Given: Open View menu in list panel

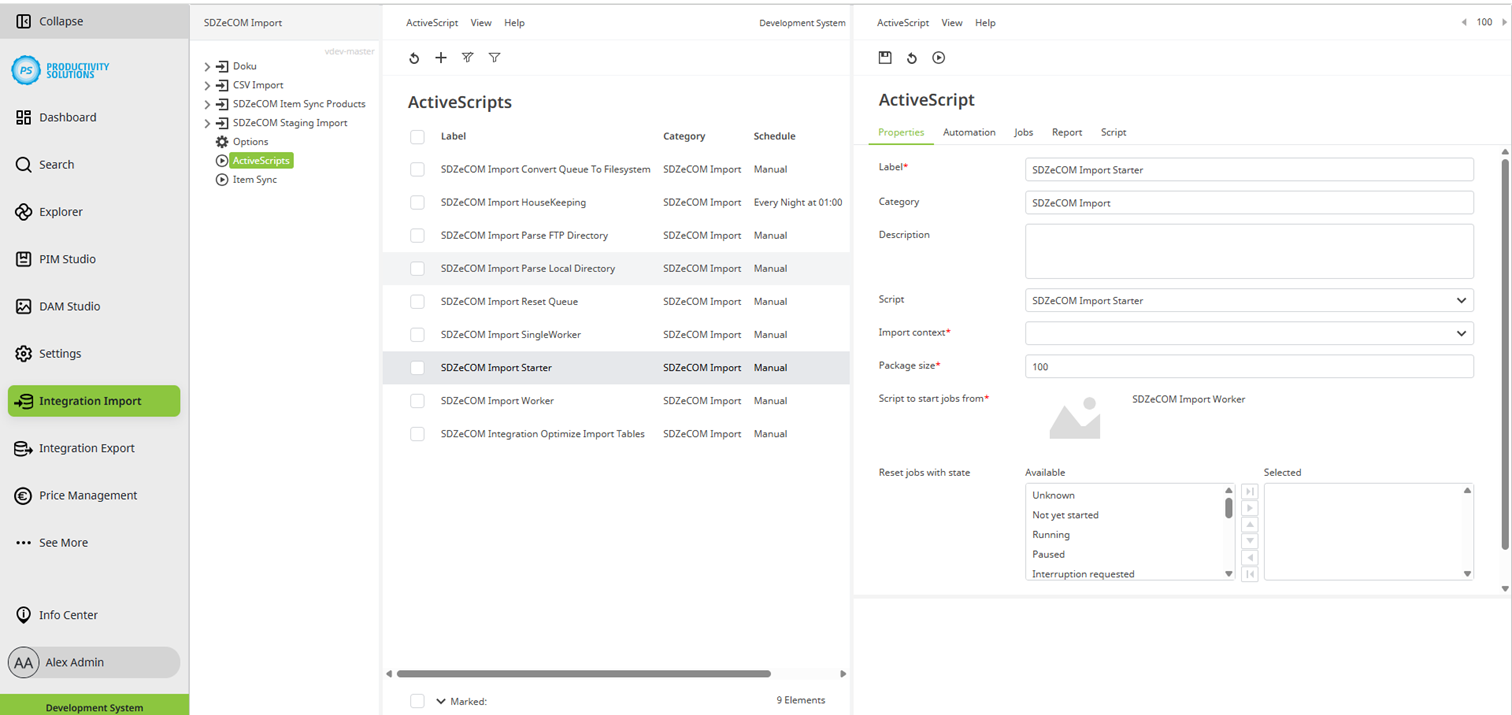Looking at the screenshot, I should 481,23.
